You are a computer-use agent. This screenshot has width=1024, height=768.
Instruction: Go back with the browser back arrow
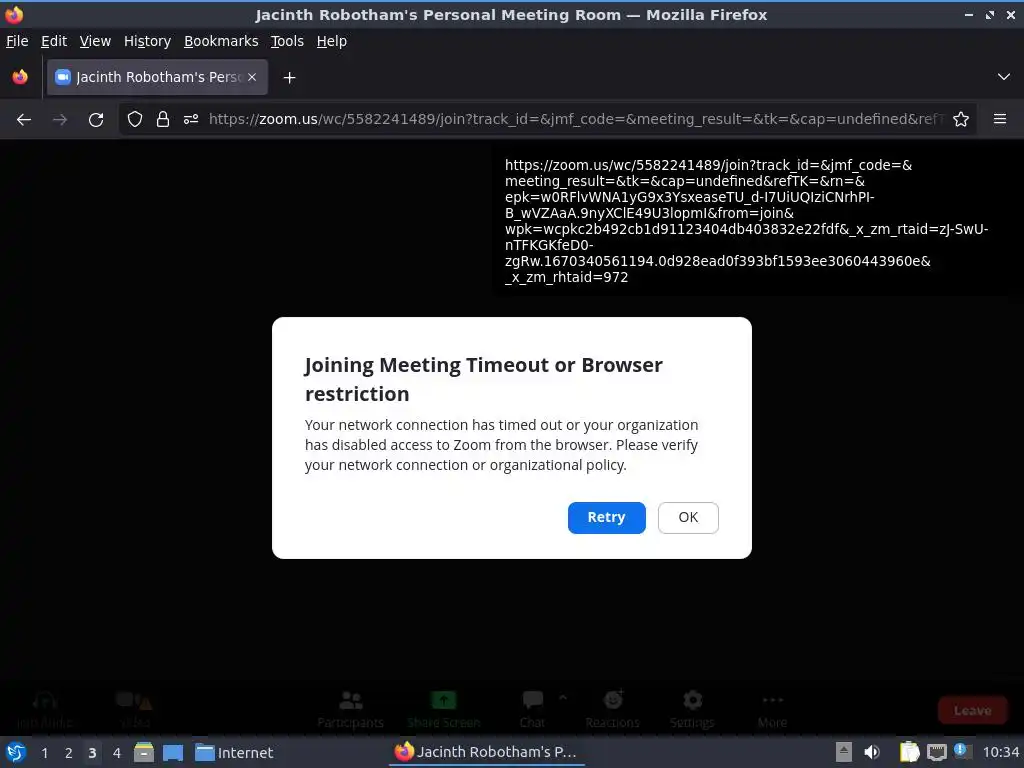24,120
